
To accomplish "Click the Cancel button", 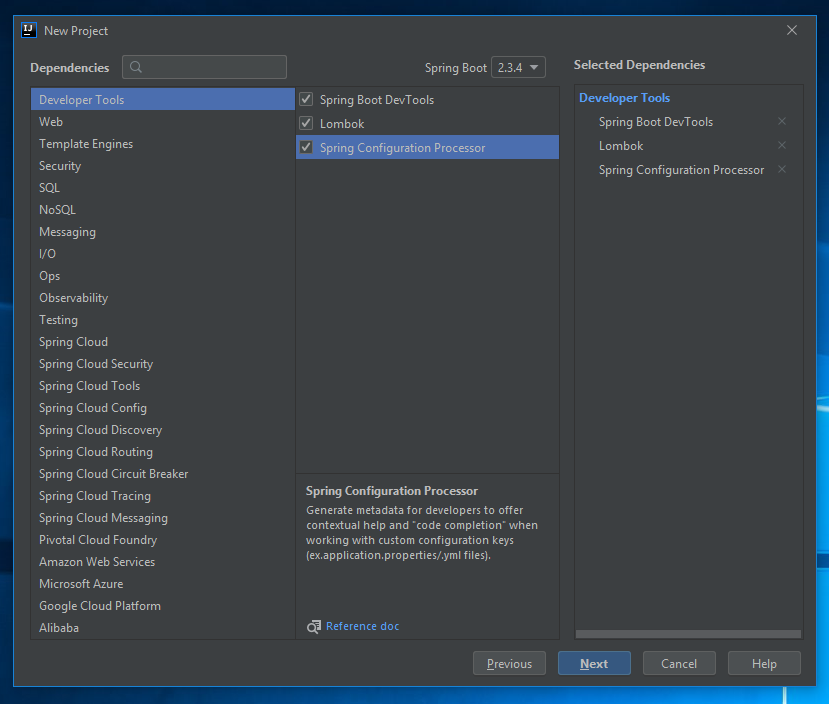I will coord(679,663).
